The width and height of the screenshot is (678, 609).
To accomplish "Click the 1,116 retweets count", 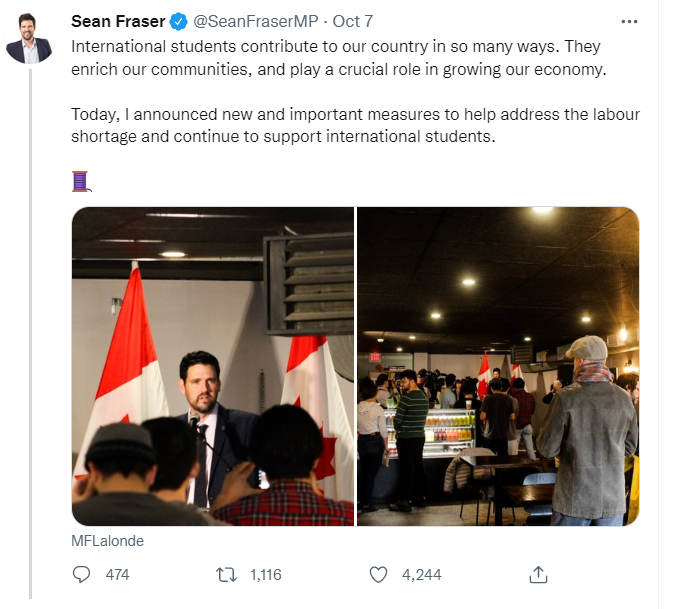I will point(265,575).
